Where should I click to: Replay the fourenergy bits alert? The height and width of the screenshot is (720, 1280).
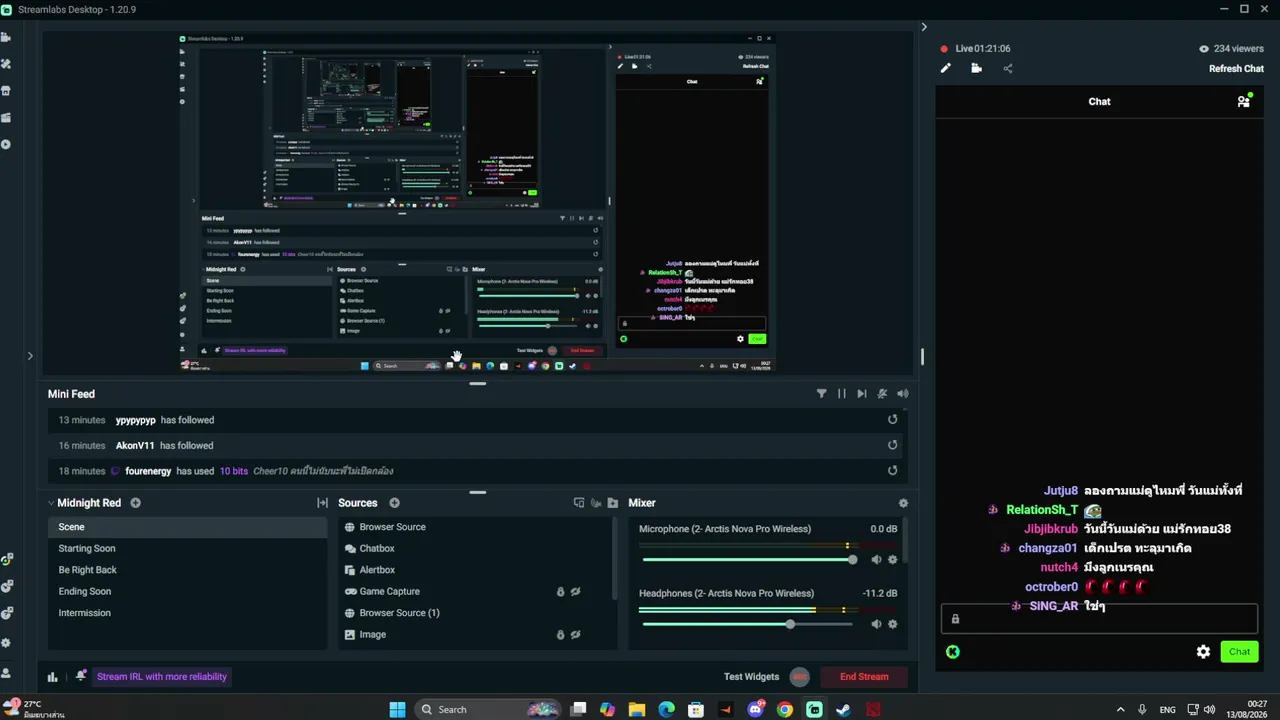[893, 471]
